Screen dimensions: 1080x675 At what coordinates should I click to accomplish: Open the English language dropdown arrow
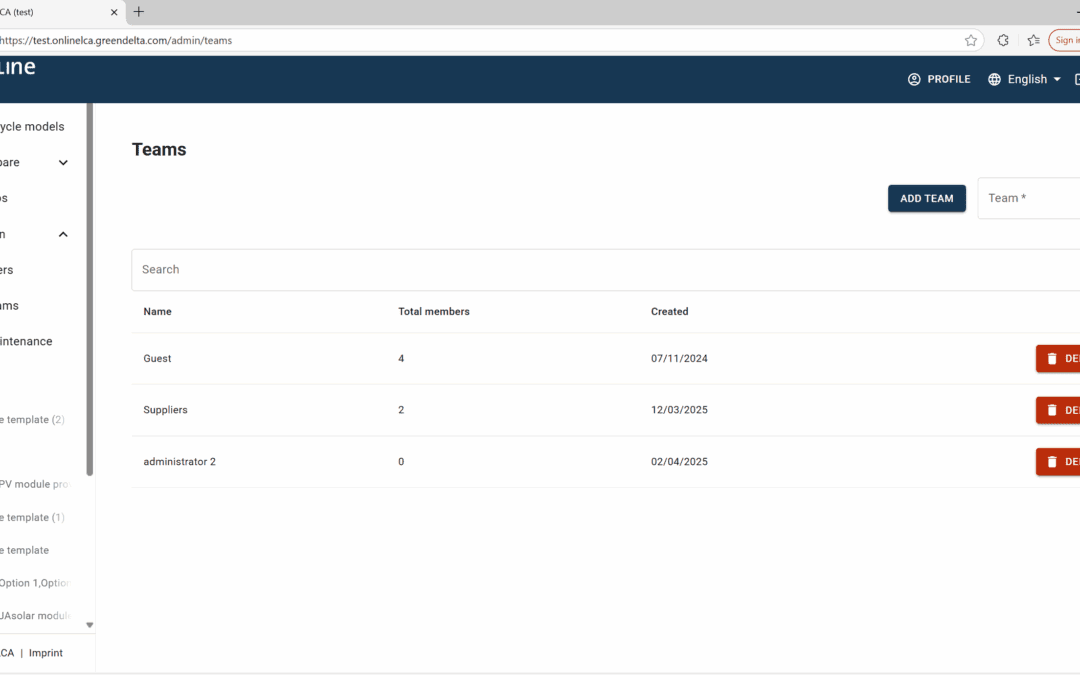pyautogui.click(x=1057, y=79)
